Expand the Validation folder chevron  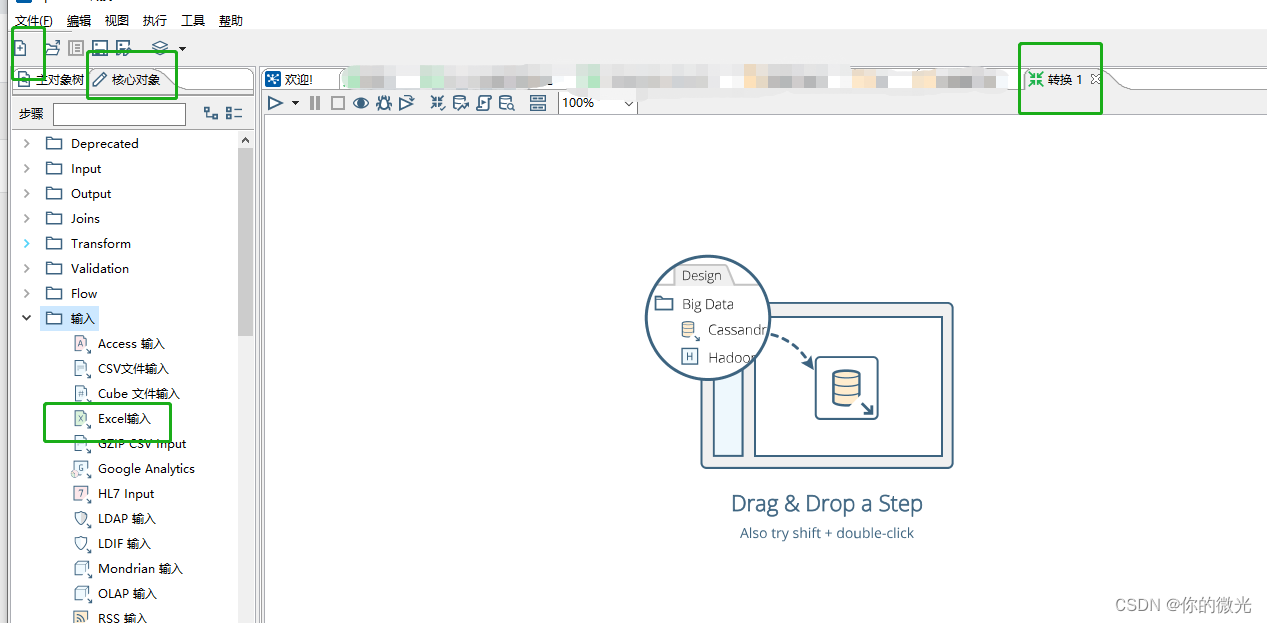(x=27, y=269)
